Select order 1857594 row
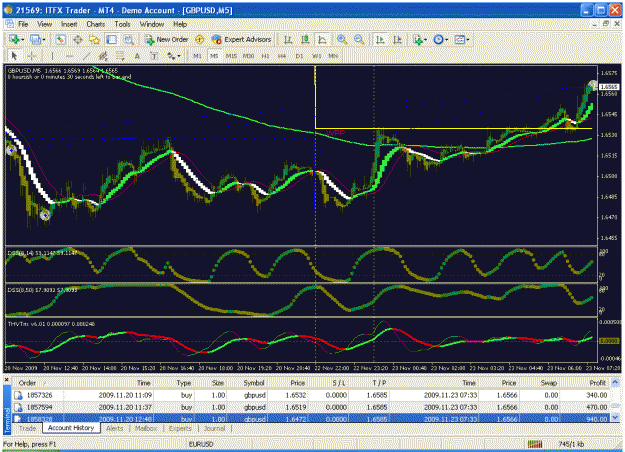The image size is (625, 452). pos(311,407)
